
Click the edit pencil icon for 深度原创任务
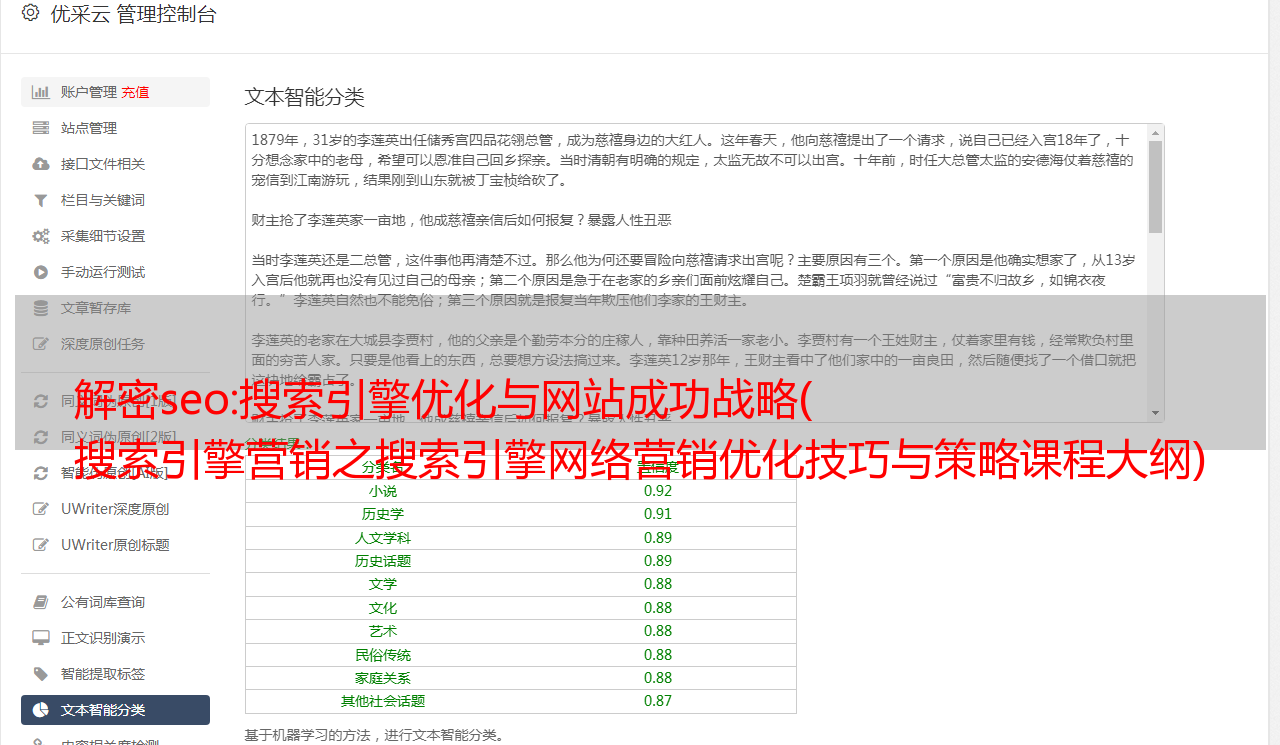click(41, 344)
